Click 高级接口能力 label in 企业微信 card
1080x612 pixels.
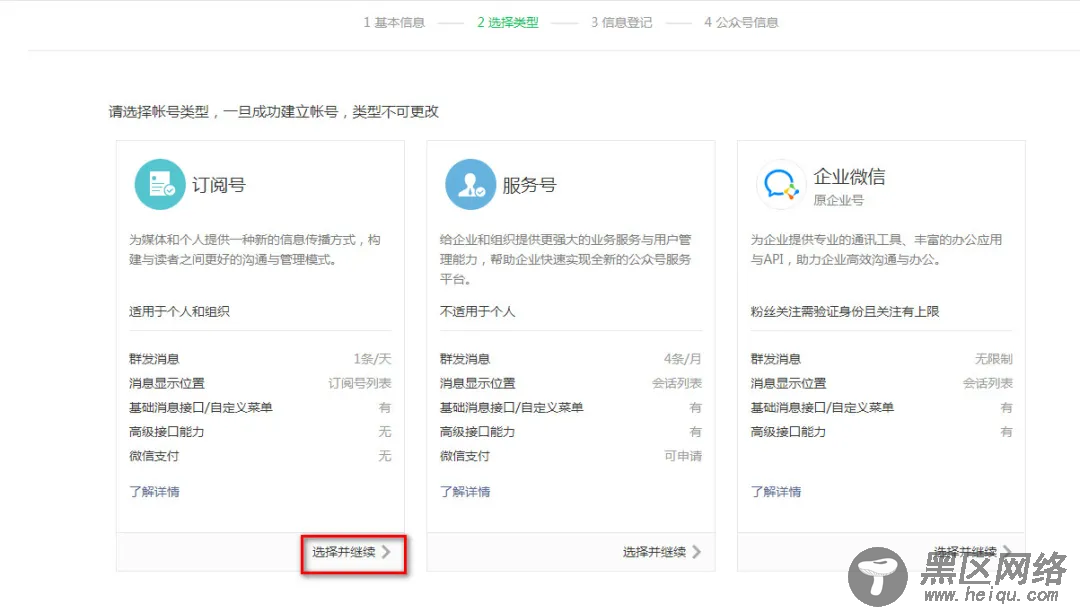[788, 432]
